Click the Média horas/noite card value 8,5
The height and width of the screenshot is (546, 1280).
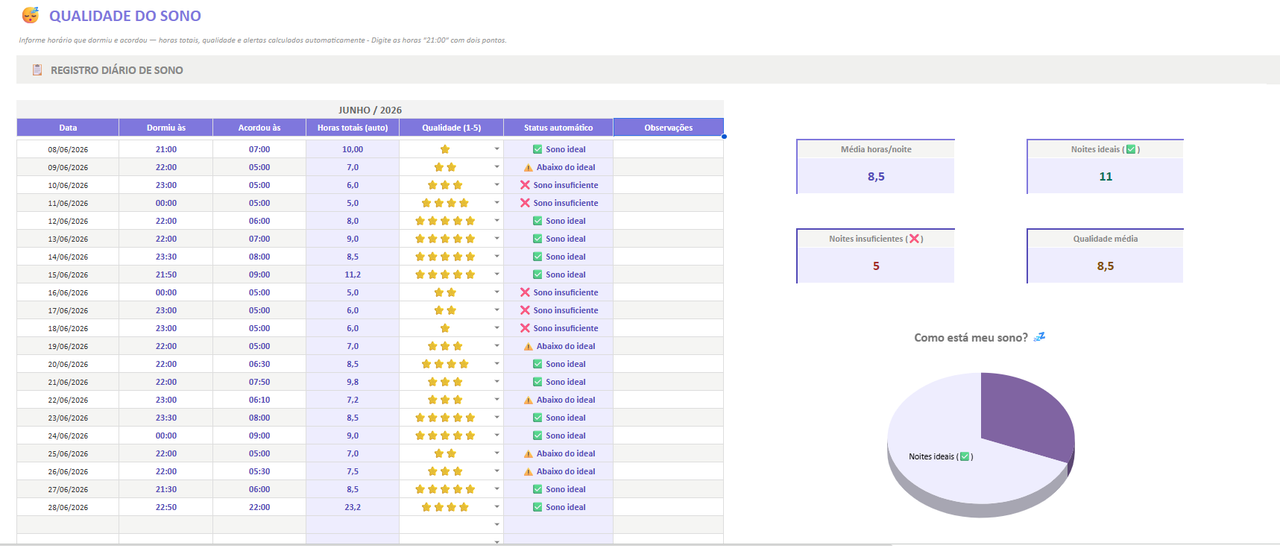pyautogui.click(x=876, y=177)
